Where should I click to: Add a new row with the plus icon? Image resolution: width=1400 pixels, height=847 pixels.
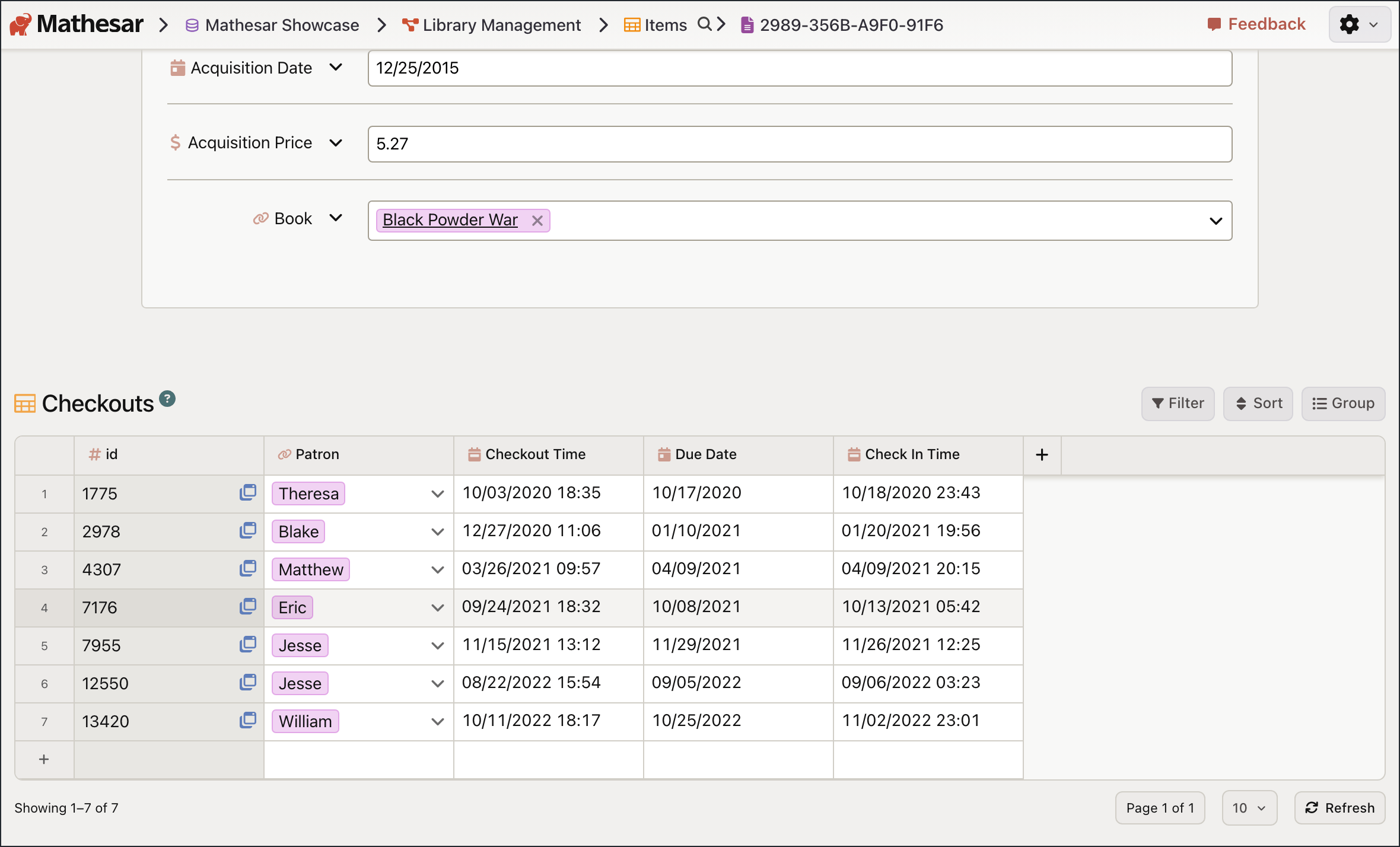pyautogui.click(x=44, y=759)
